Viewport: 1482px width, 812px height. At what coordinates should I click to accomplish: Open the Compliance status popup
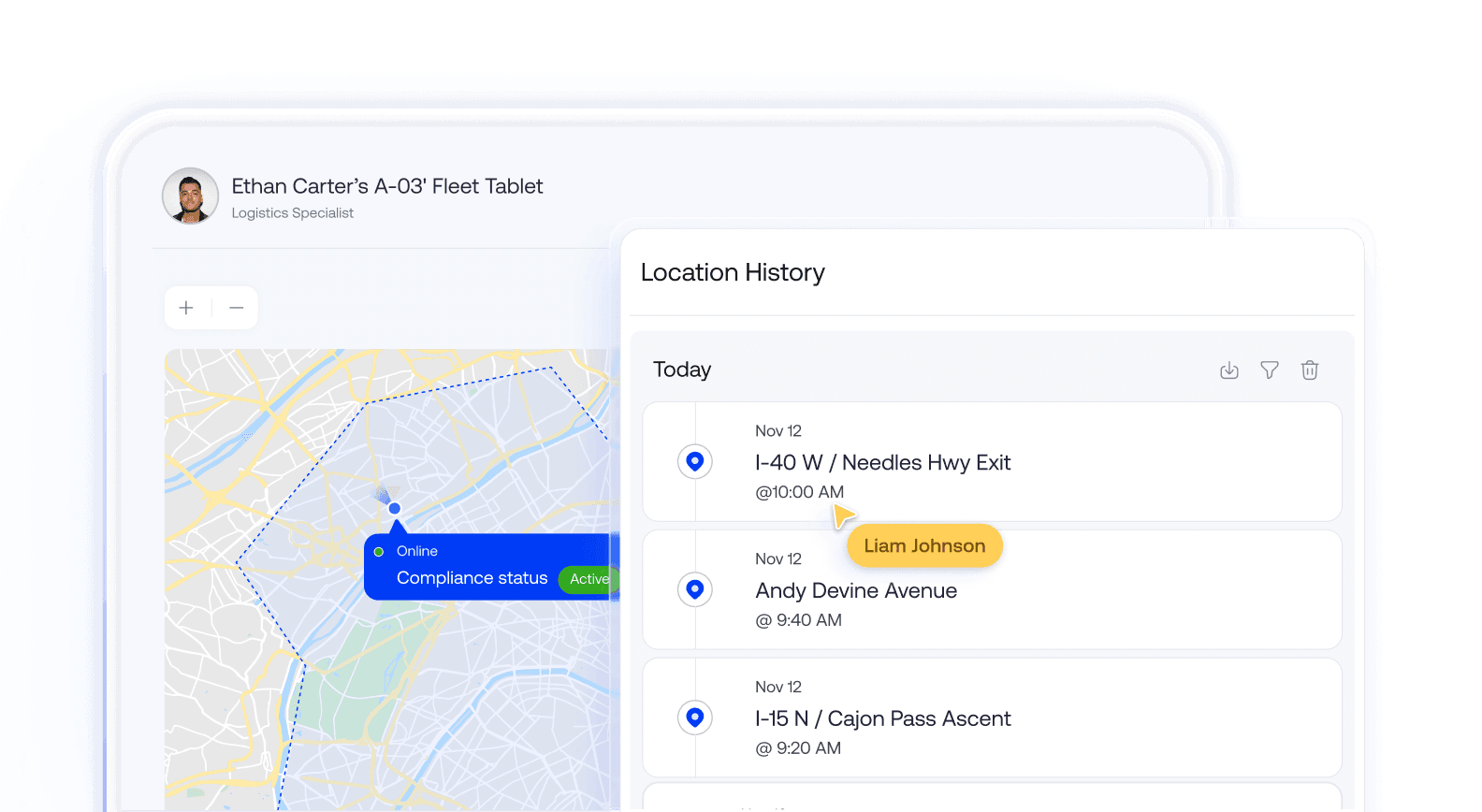tap(472, 577)
